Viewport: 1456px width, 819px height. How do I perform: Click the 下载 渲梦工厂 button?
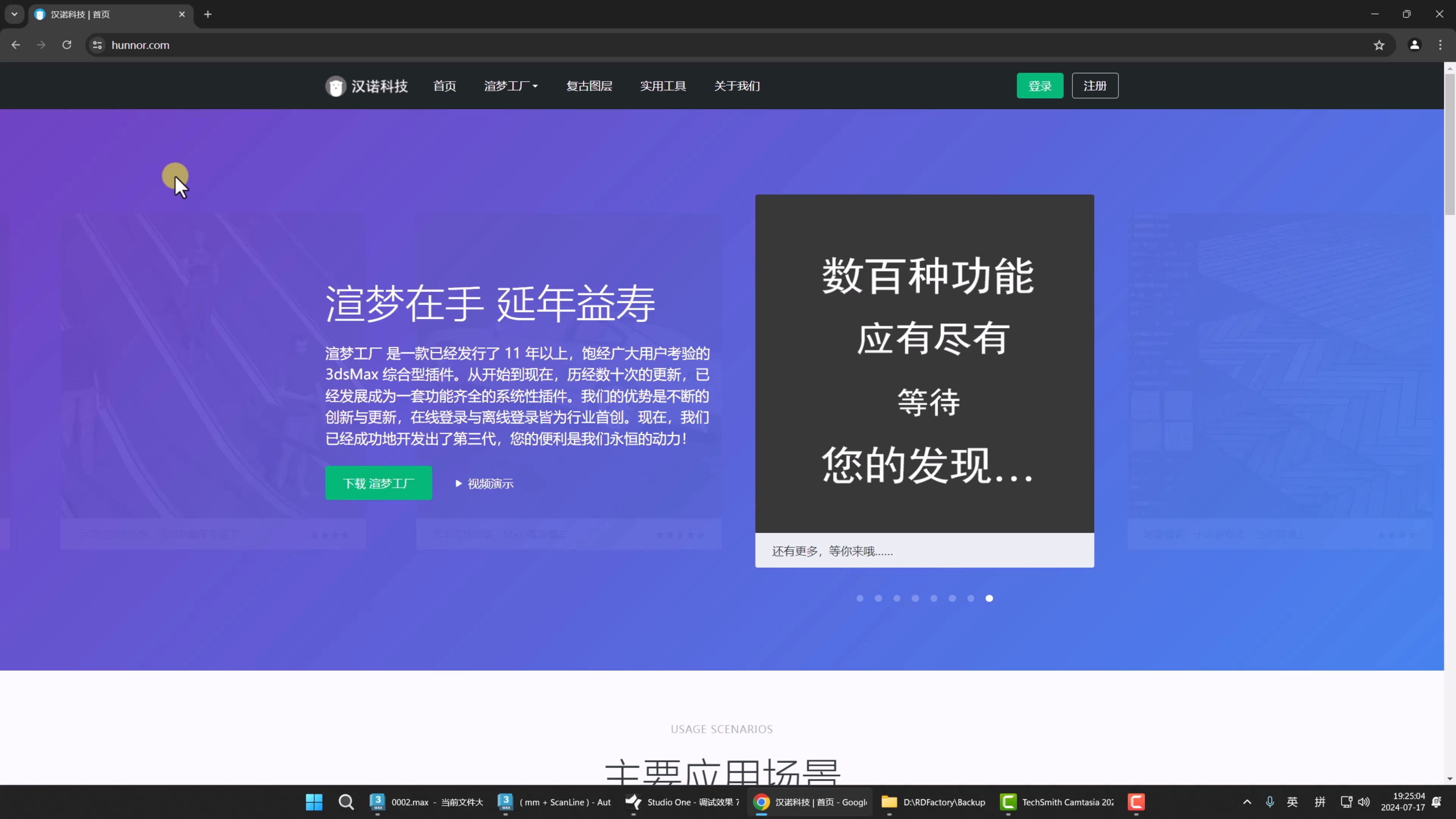pyautogui.click(x=378, y=483)
